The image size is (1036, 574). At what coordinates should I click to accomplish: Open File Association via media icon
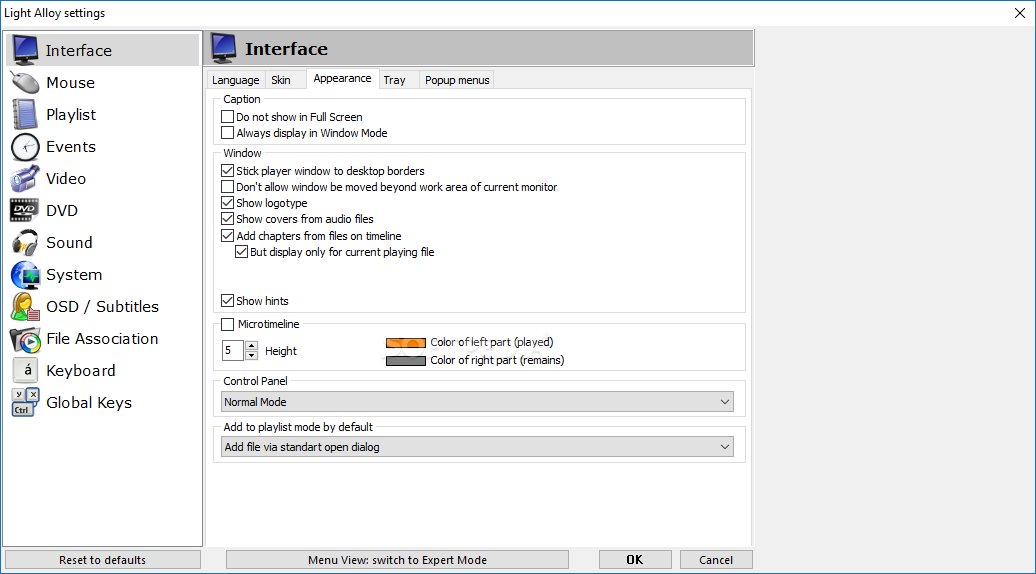tap(25, 339)
